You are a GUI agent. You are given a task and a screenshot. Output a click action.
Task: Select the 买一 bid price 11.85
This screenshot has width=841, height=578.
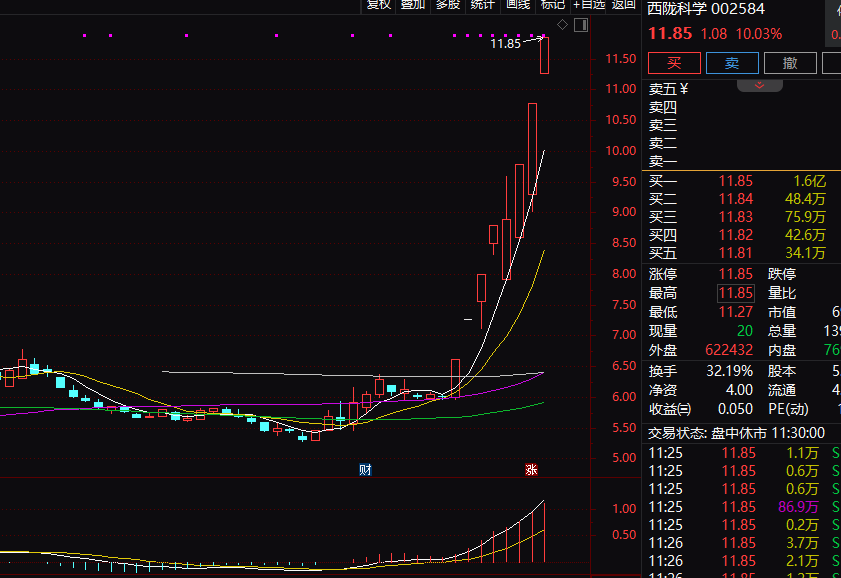pyautogui.click(x=735, y=181)
